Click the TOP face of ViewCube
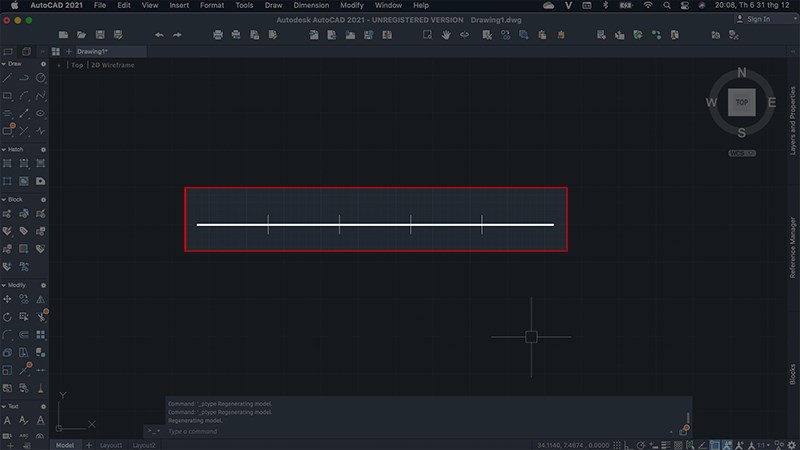Screen dimensions: 800x450 pyautogui.click(x=741, y=103)
